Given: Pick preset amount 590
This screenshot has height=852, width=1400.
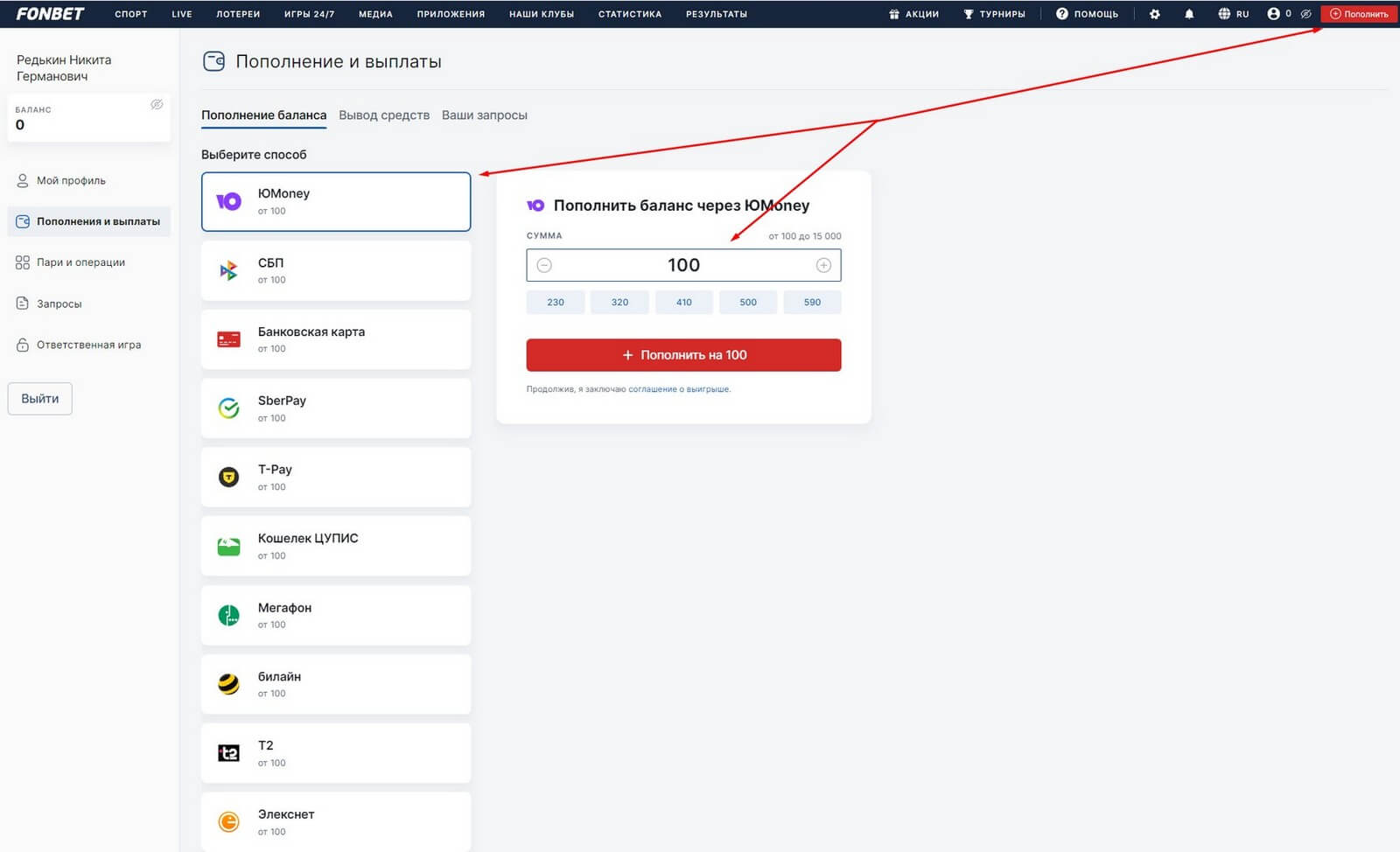Looking at the screenshot, I should (812, 302).
